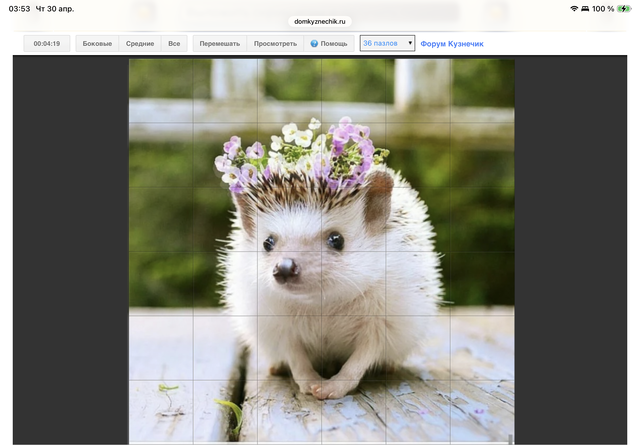Tap the domkyznechik.ru address bar

(320, 20)
